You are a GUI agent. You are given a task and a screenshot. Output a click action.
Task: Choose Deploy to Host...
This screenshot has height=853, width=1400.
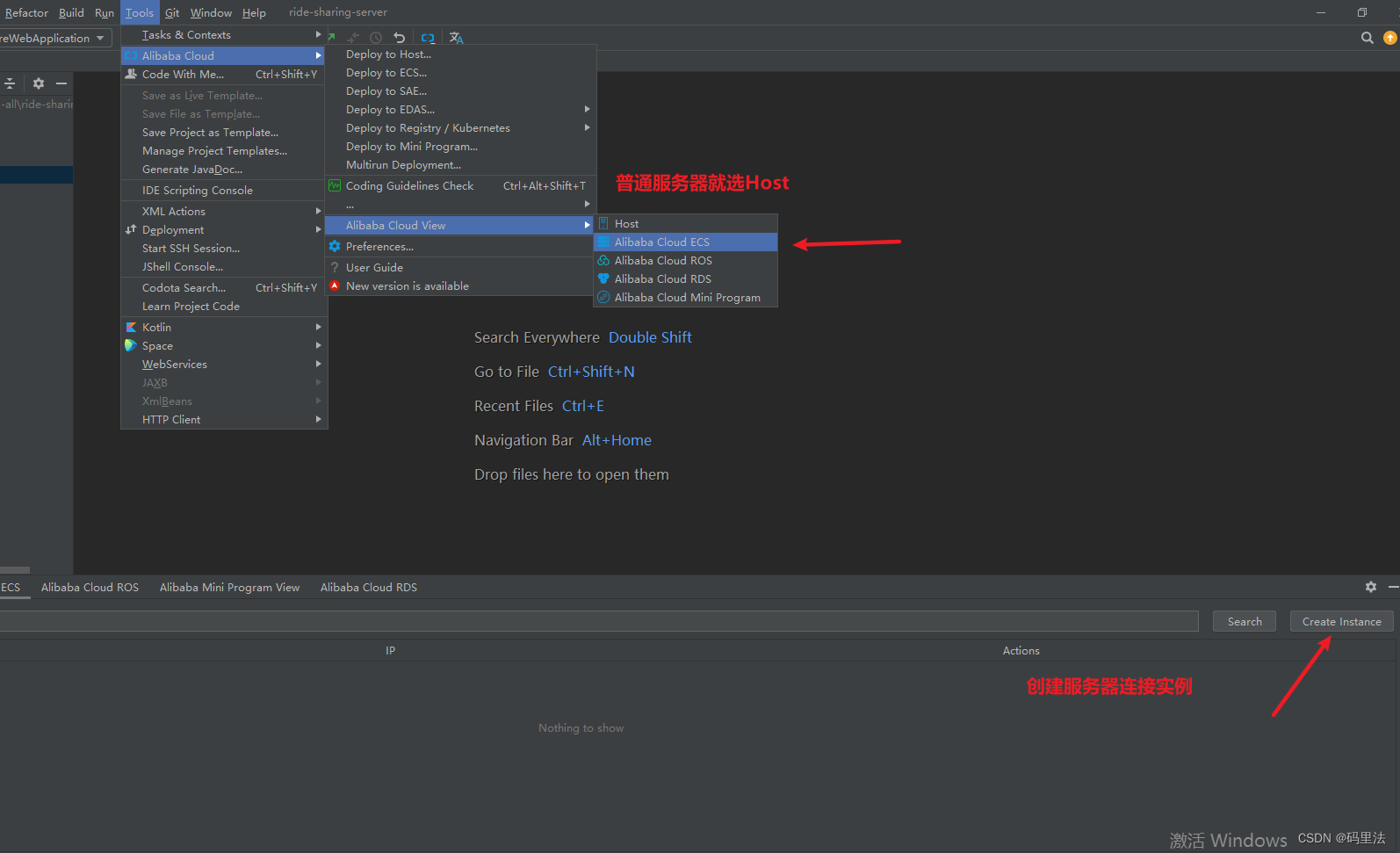pos(460,54)
